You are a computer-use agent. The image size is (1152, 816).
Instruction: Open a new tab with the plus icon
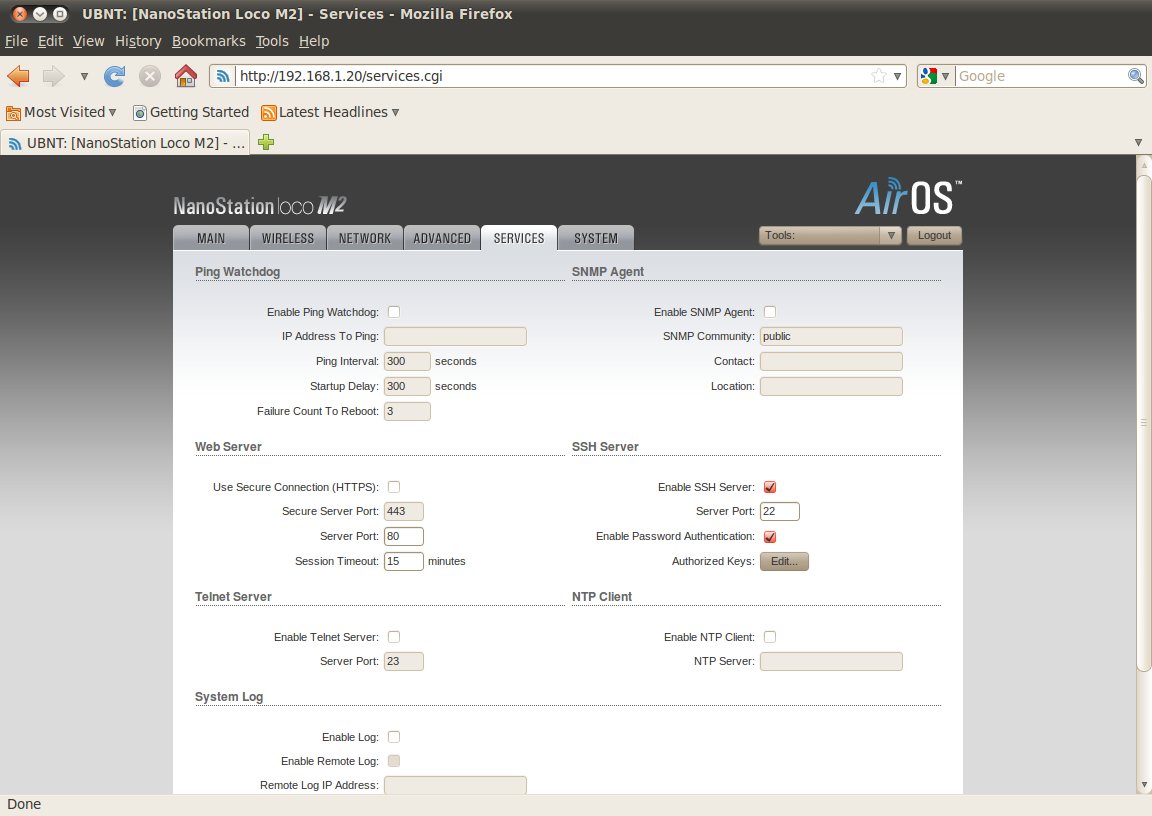(266, 143)
